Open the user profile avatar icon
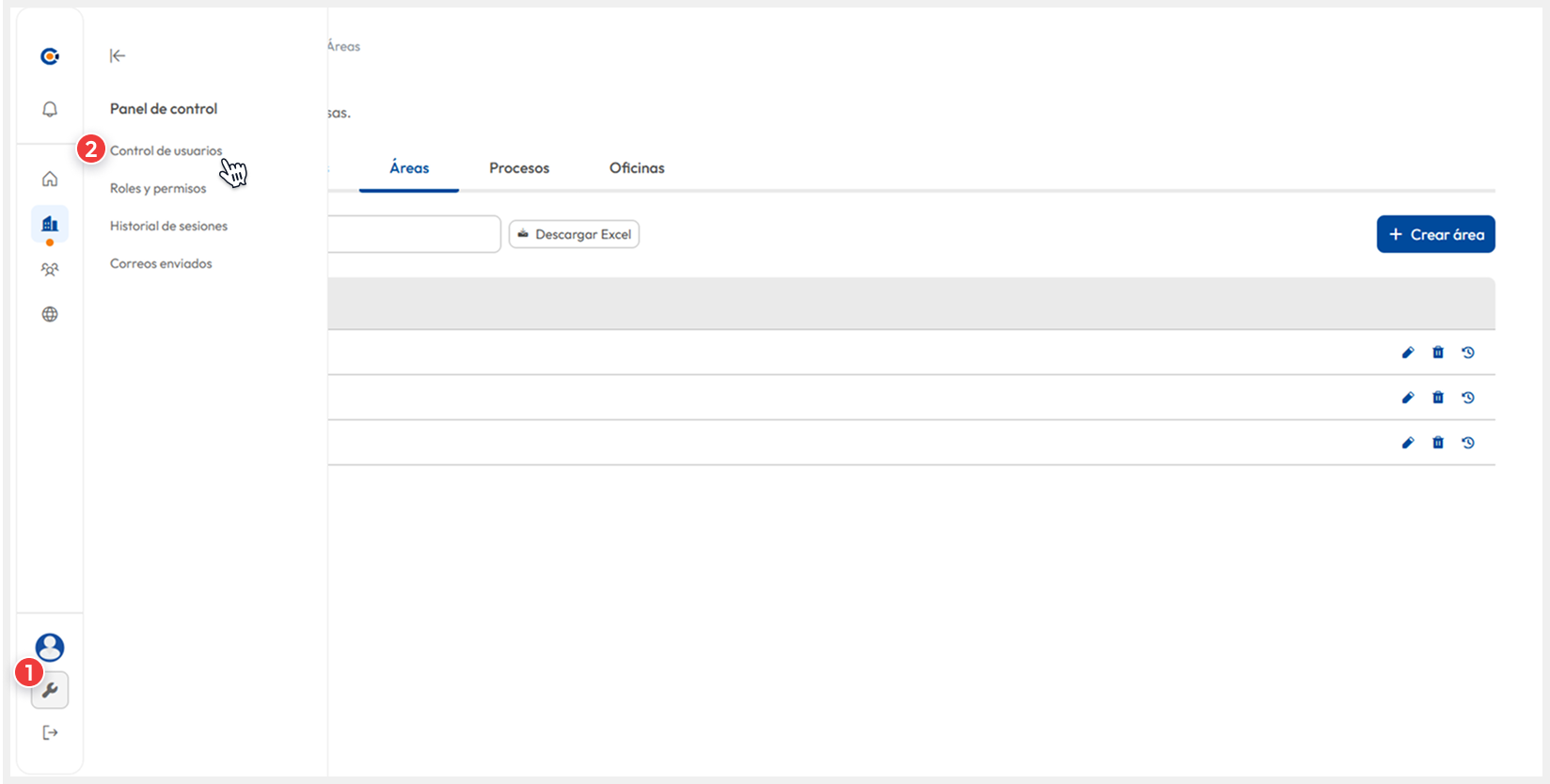This screenshot has height=784, width=1550. [x=50, y=647]
